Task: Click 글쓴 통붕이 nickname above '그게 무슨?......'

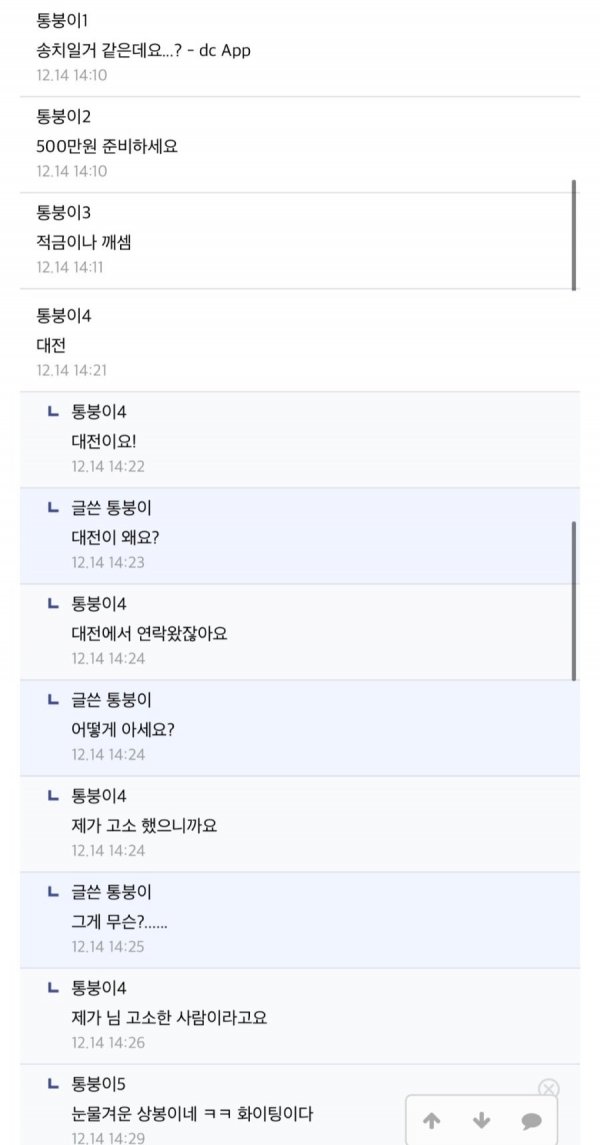Action: point(112,891)
